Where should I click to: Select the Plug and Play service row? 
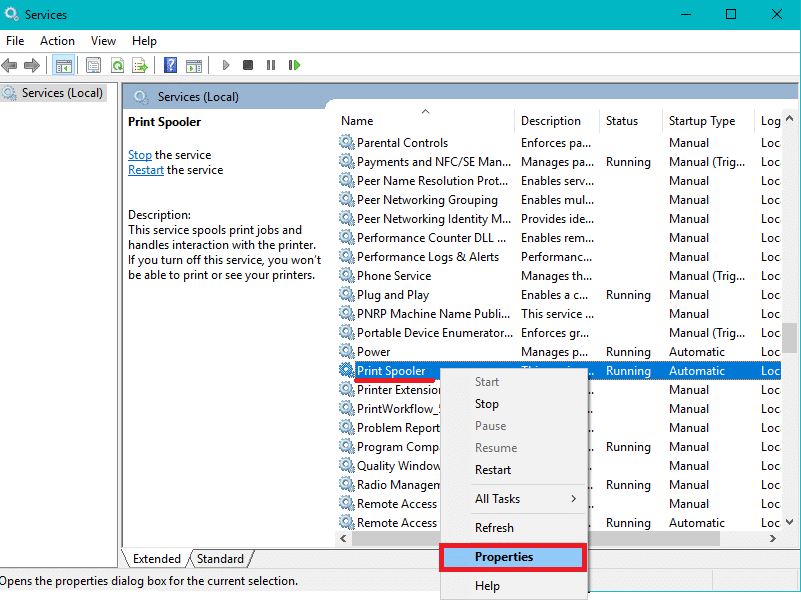tap(392, 295)
